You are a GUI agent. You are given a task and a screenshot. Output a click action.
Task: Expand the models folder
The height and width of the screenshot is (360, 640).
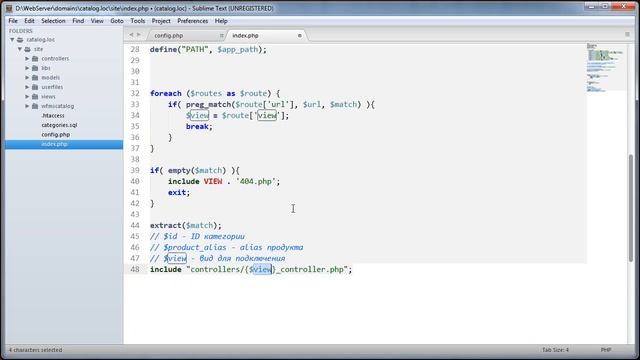[27, 78]
